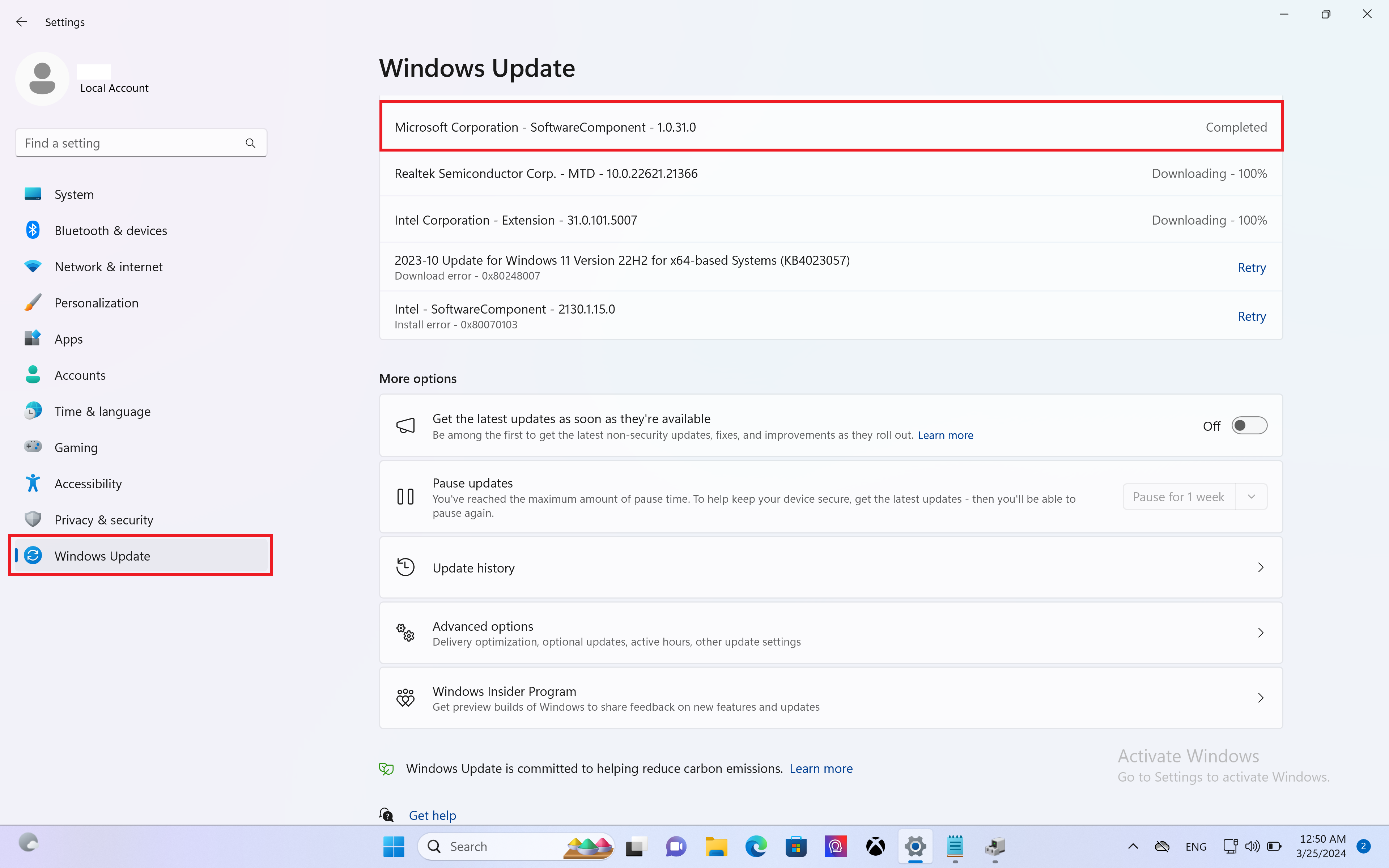Retry the KB4023057 update download

(1251, 268)
